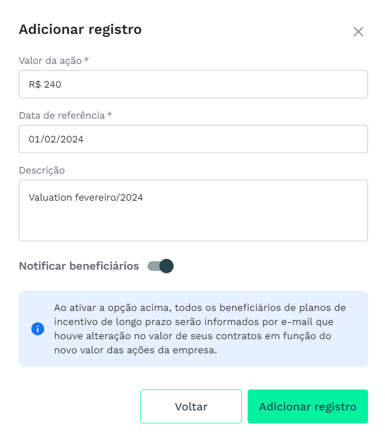Image resolution: width=385 pixels, height=446 pixels.
Task: Go back with the Voltar button
Action: tap(191, 406)
